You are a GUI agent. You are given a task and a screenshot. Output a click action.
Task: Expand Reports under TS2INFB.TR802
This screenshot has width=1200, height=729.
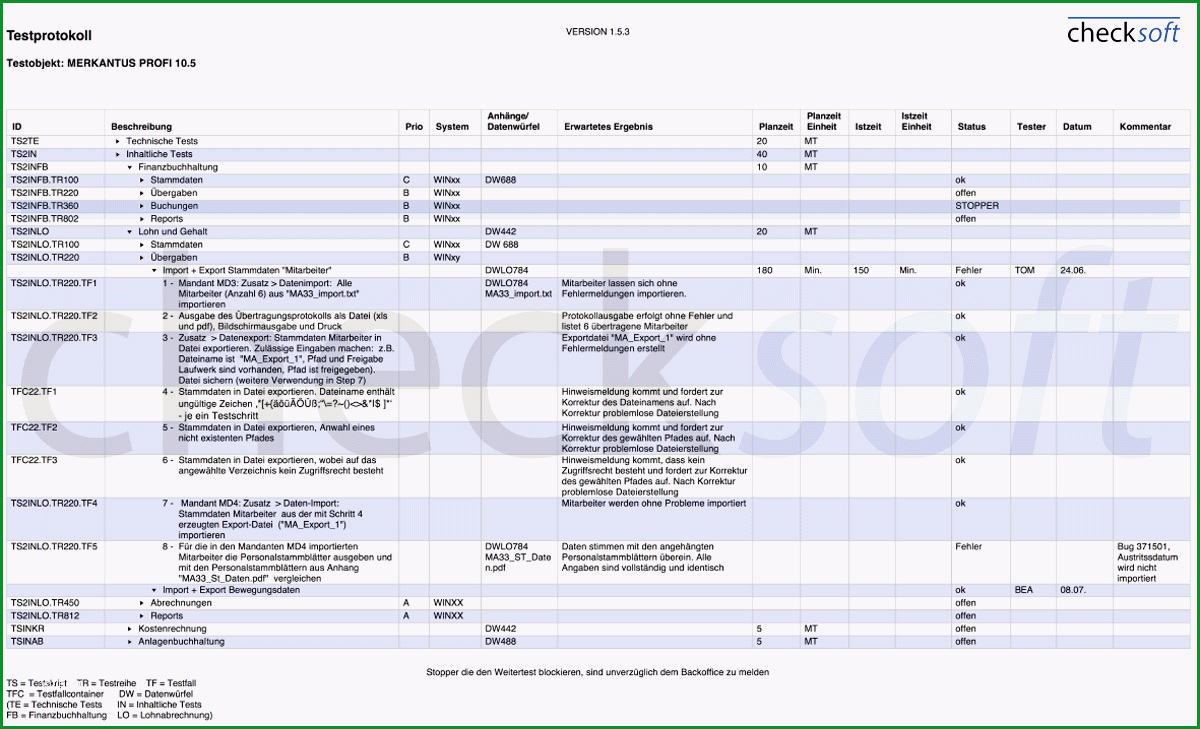click(142, 218)
